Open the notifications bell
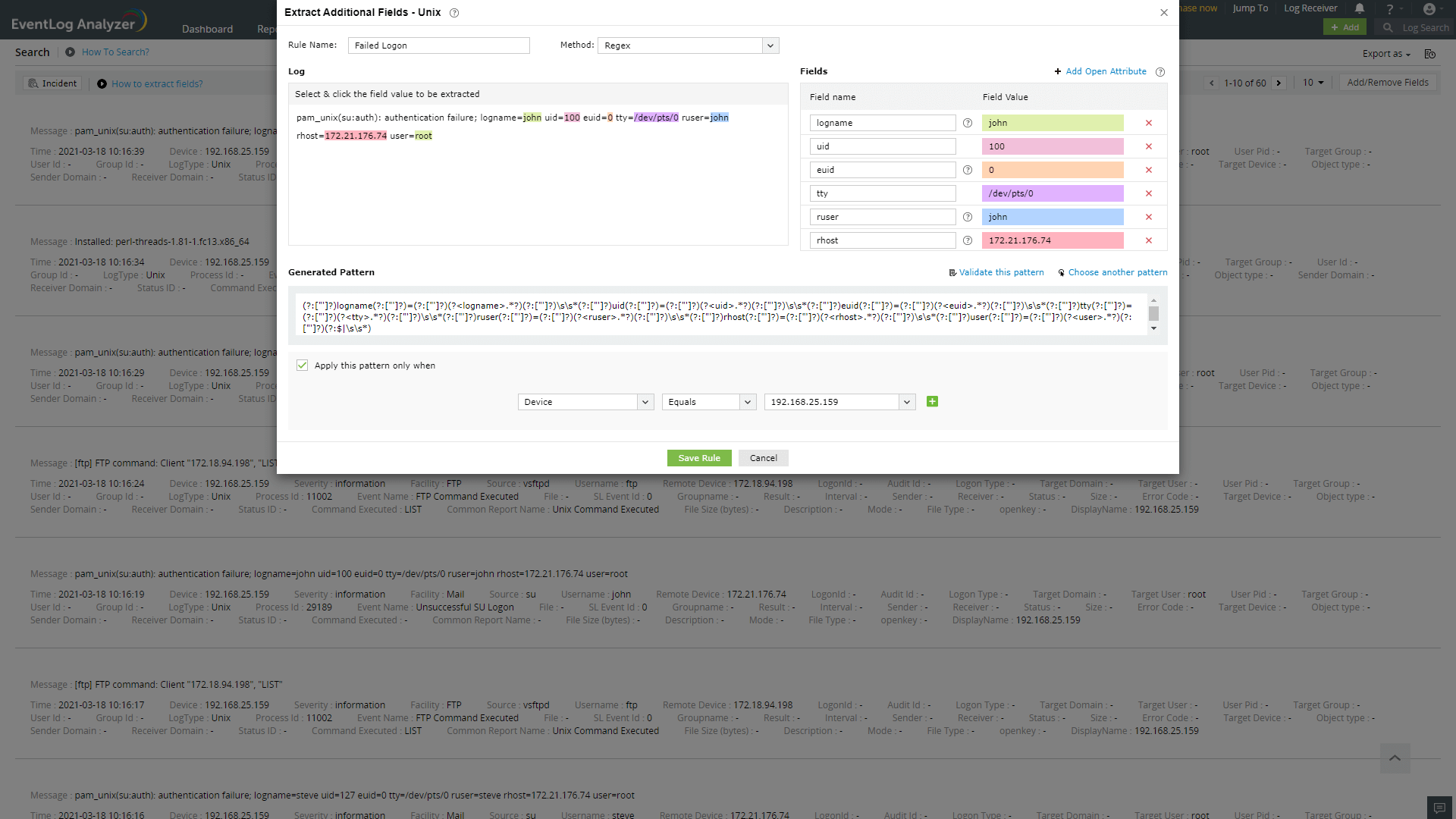This screenshot has width=1456, height=819. (x=1359, y=8)
